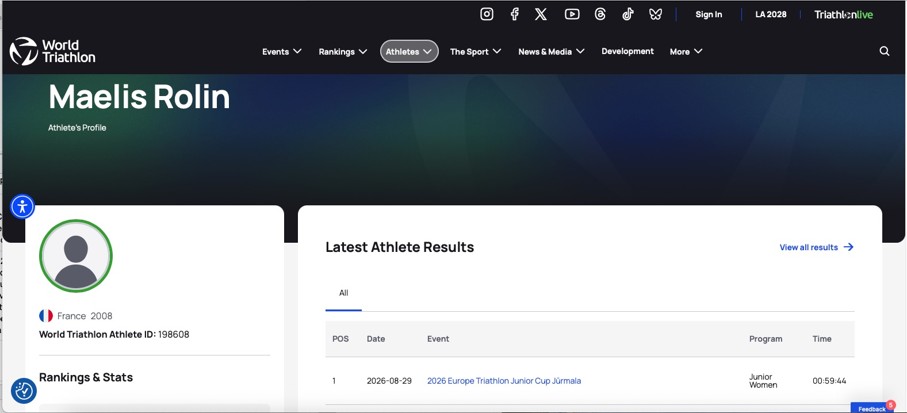Open the 2026 Europe Triathlon Junior Cup Jūrmala event
907x413 pixels.
(504, 381)
